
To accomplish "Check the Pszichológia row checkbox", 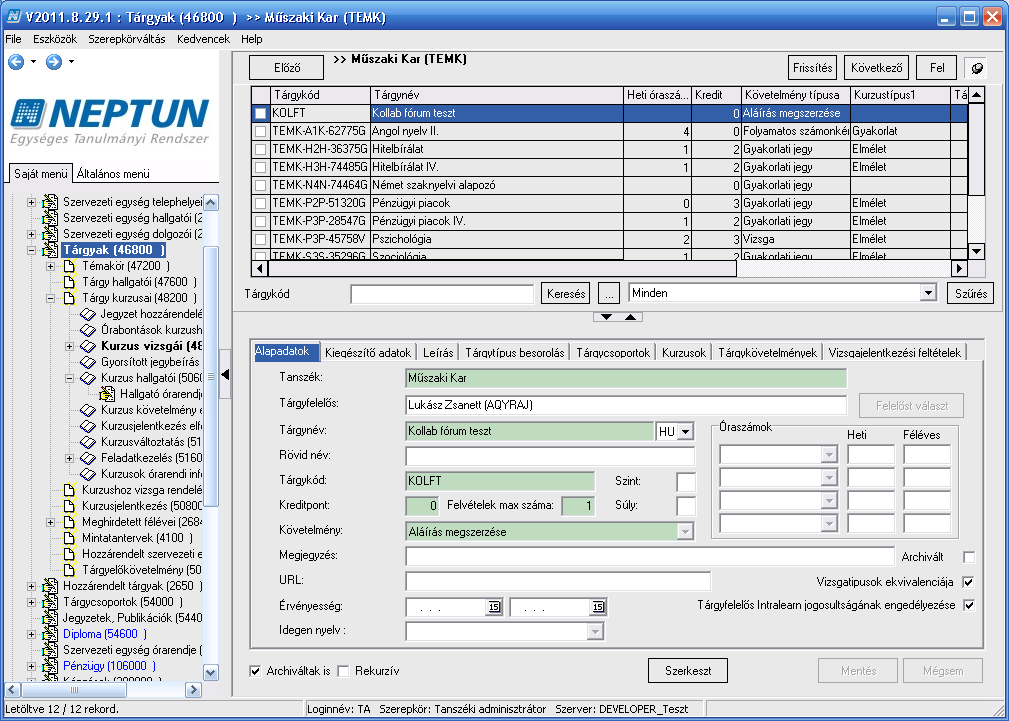I will click(x=260, y=239).
